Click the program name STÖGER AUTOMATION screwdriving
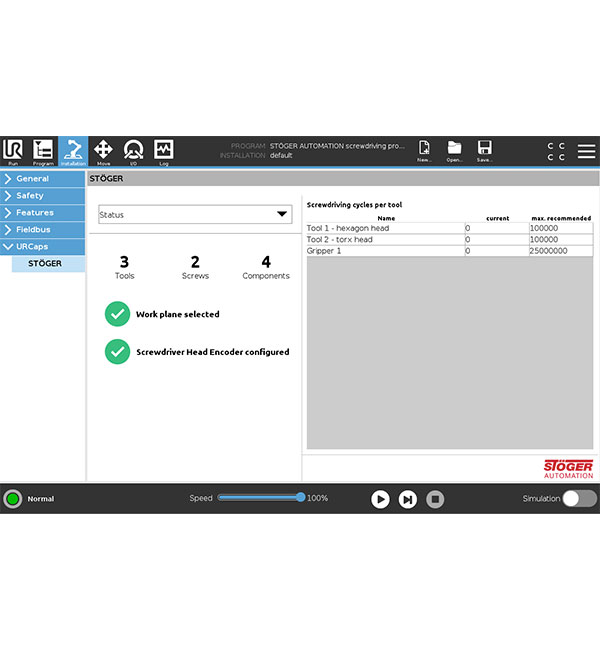Image resolution: width=600 pixels, height=650 pixels. (337, 146)
